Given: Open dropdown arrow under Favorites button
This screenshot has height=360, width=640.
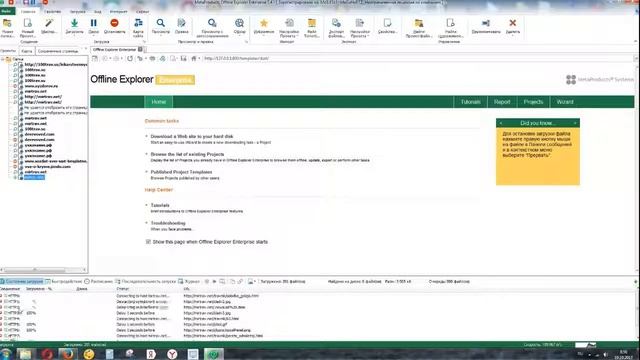Looking at the screenshot, I should (264, 36).
